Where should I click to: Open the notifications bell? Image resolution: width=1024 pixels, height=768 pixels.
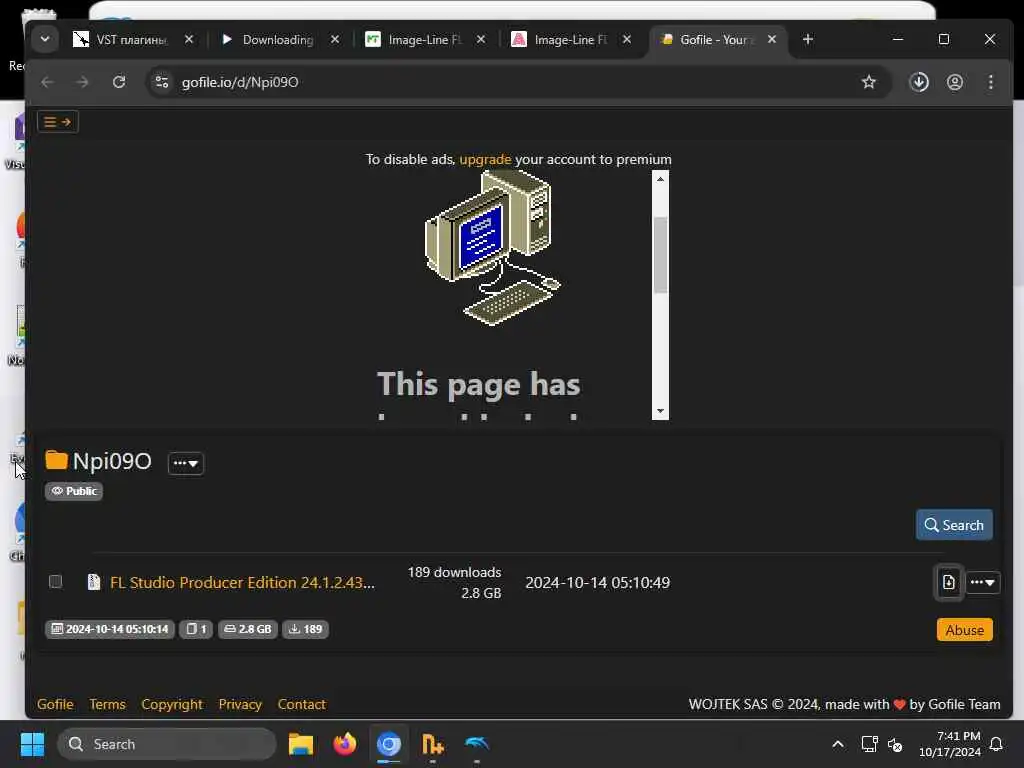997,744
